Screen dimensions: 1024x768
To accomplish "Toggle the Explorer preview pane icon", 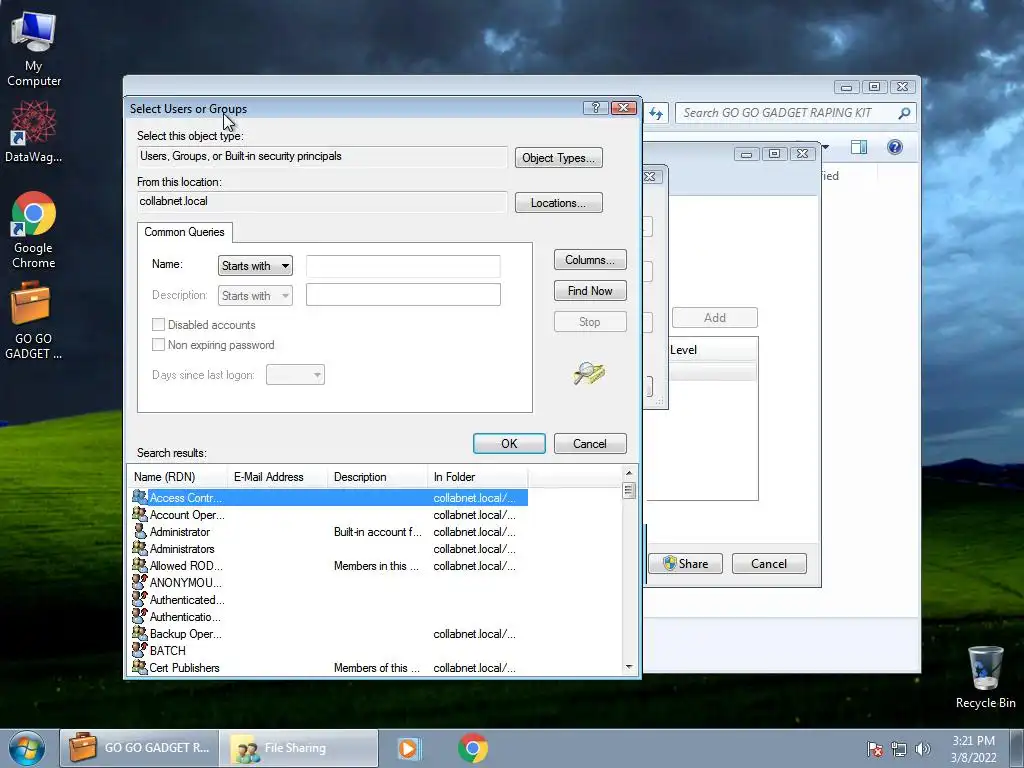I will [859, 147].
